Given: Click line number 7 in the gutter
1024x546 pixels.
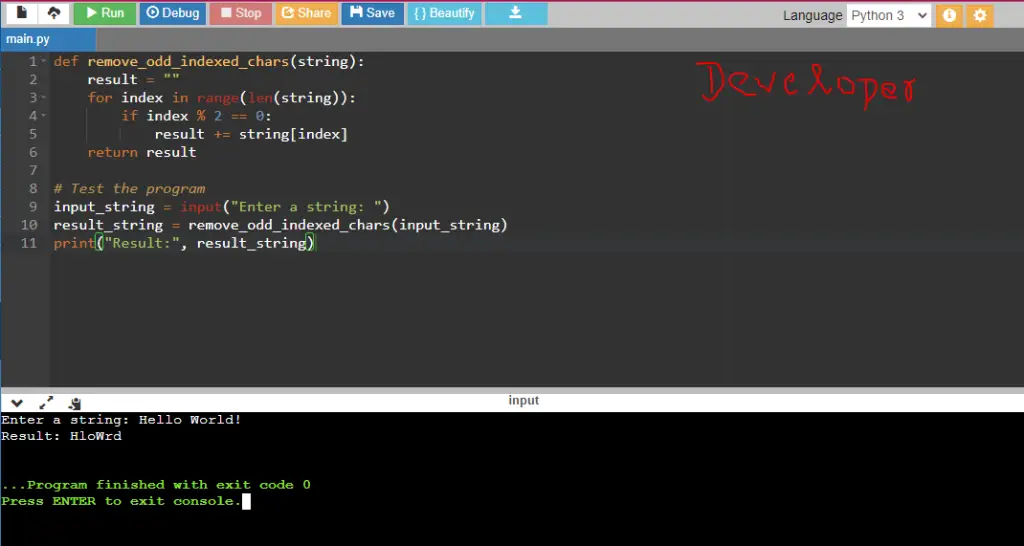Looking at the screenshot, I should point(33,170).
